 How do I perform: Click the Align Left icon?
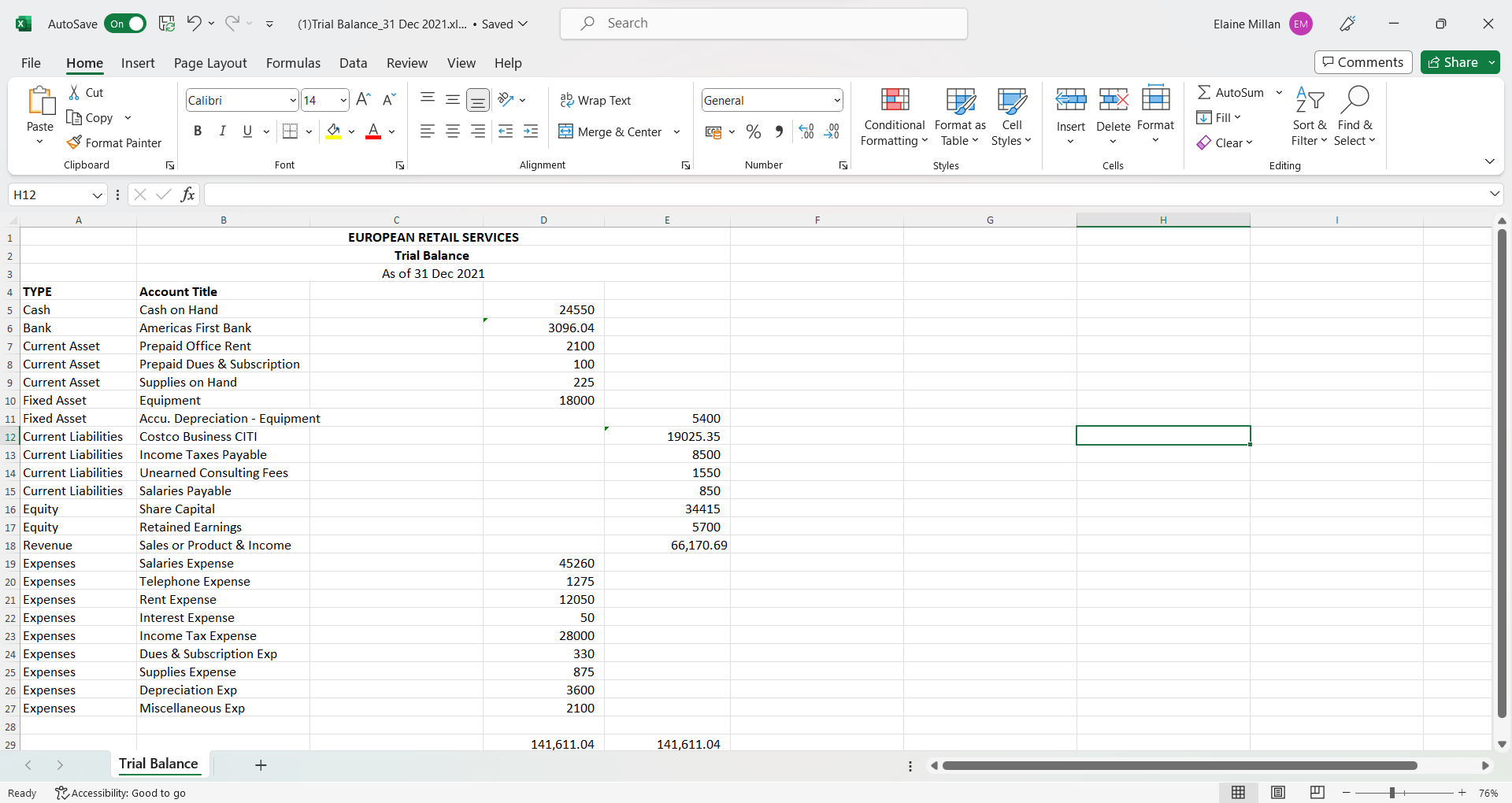[428, 131]
